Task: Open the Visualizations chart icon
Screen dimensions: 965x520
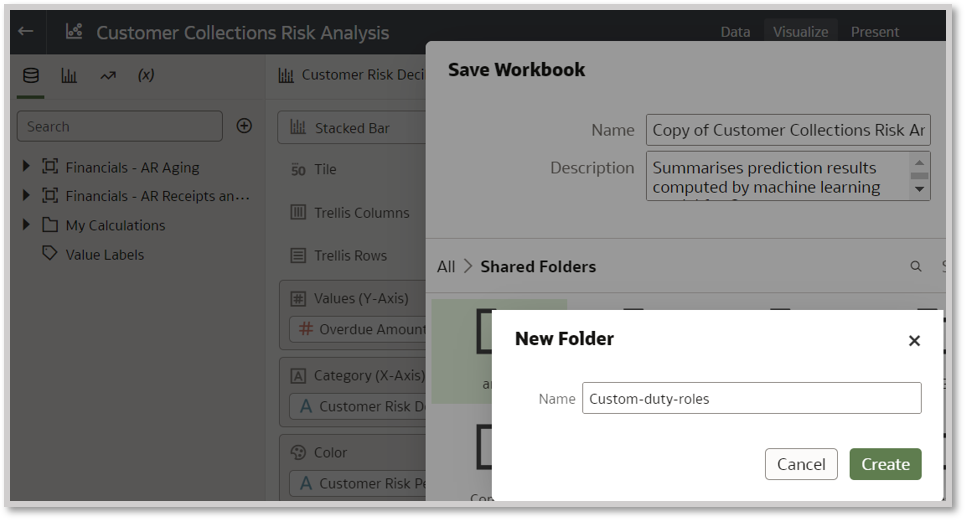Action: click(69, 75)
